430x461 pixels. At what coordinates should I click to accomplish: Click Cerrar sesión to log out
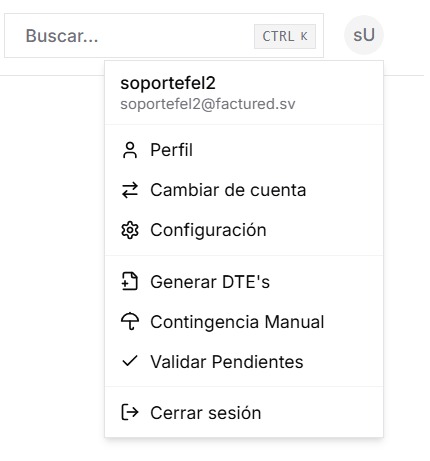(244, 413)
